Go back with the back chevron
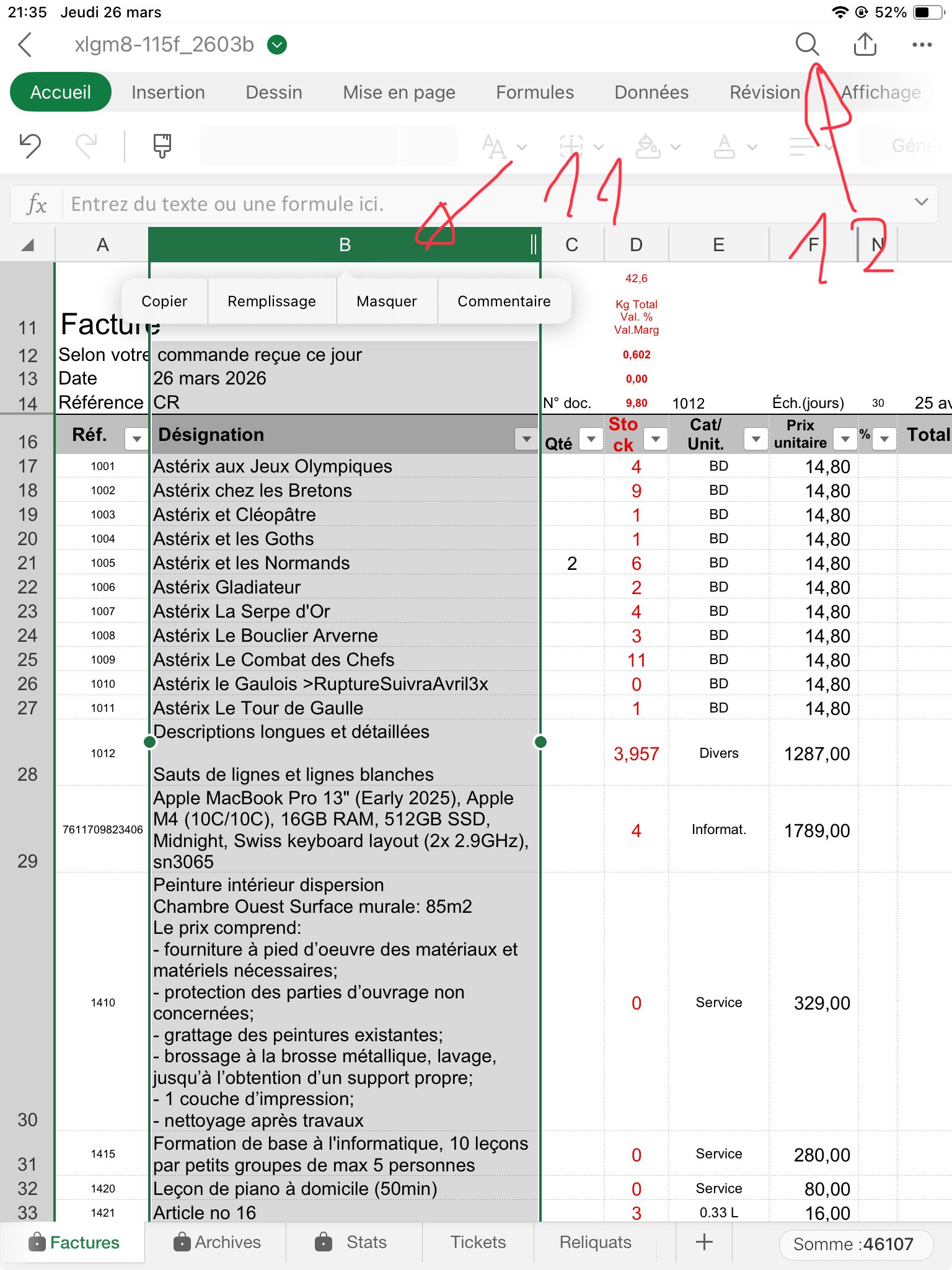Viewport: 952px width, 1270px height. pyautogui.click(x=25, y=45)
